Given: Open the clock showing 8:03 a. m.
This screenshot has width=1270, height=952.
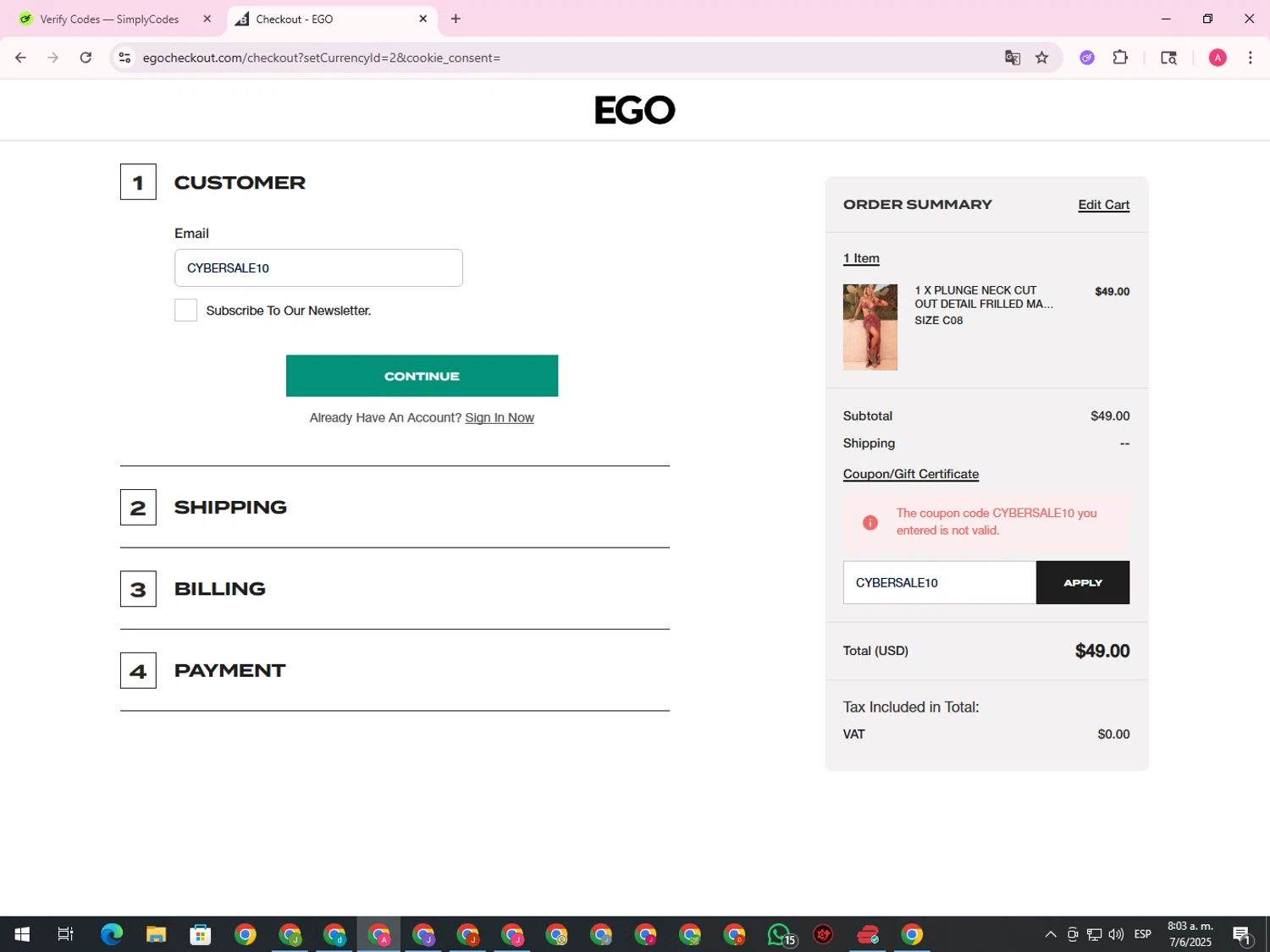Looking at the screenshot, I should click(x=1190, y=934).
